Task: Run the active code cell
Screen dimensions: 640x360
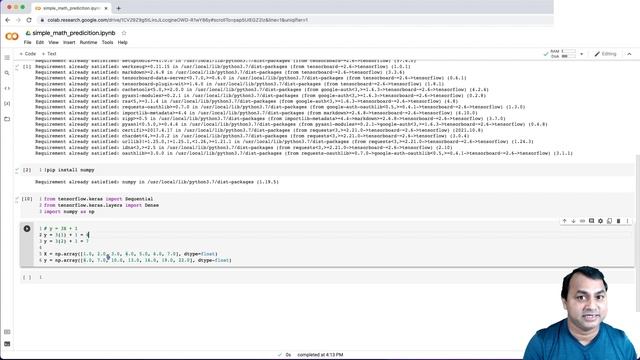Action: click(27, 229)
